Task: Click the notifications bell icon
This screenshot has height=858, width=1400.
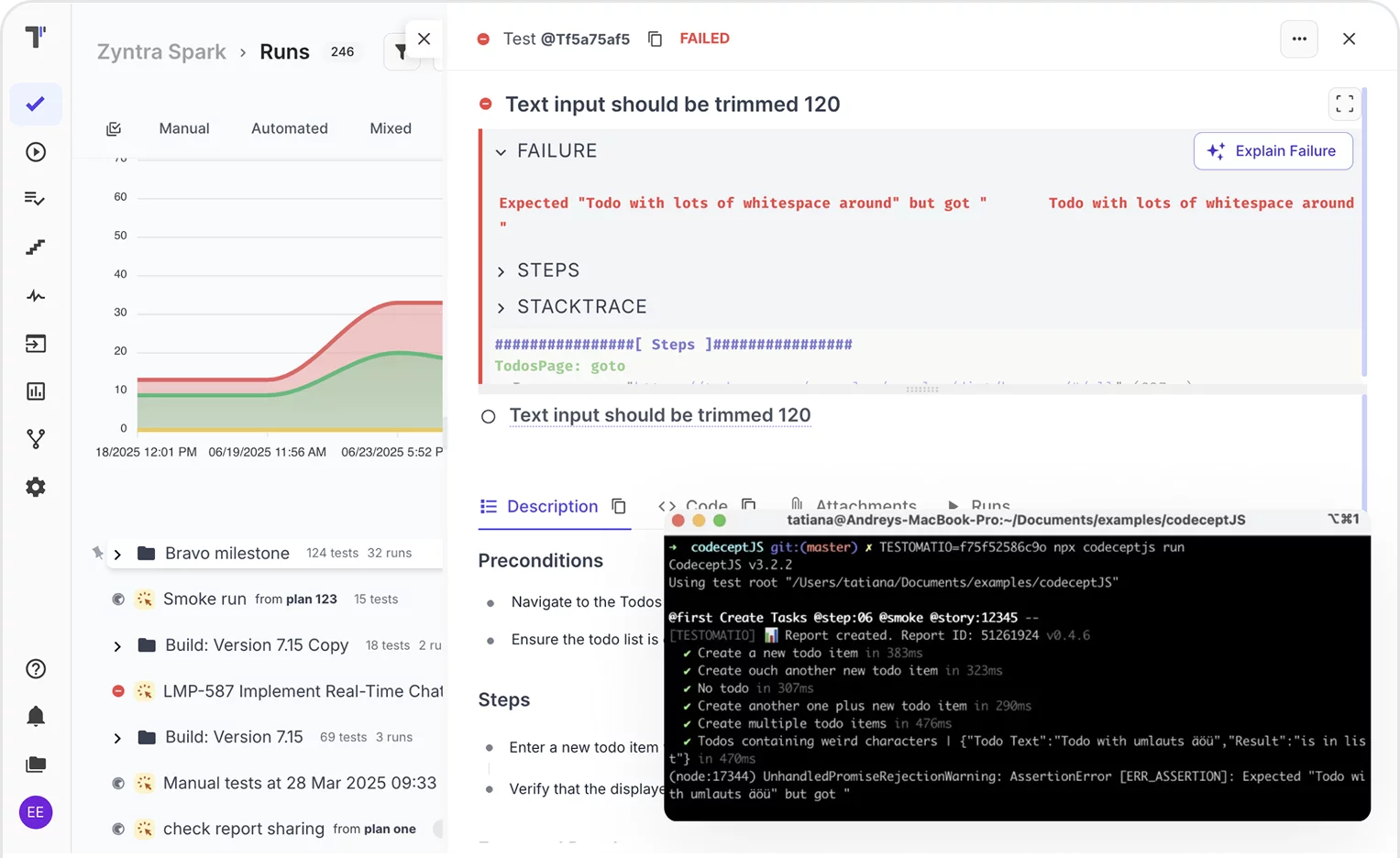Action: pyautogui.click(x=36, y=716)
